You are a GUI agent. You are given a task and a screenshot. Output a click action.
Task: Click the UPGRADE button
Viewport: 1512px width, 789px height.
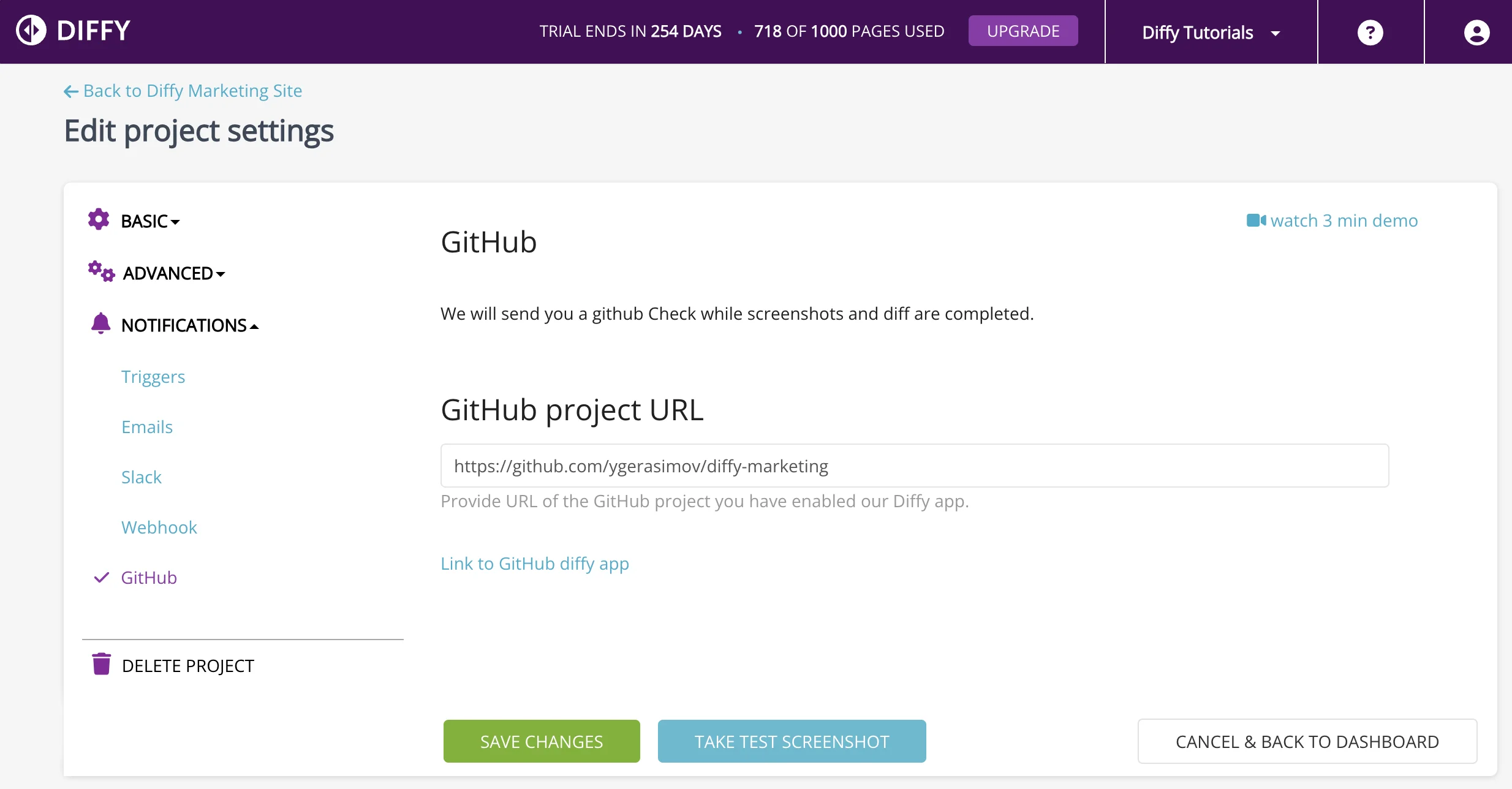point(1023,31)
